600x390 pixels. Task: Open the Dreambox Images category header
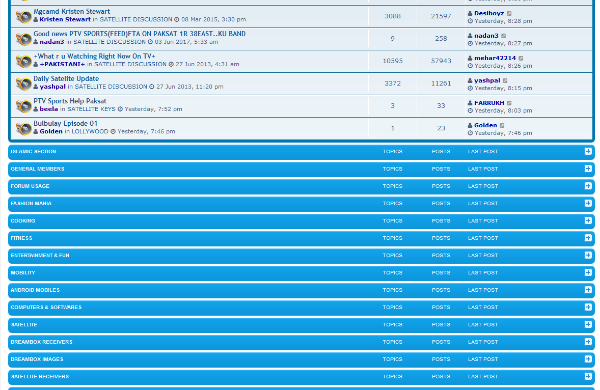click(x=37, y=359)
